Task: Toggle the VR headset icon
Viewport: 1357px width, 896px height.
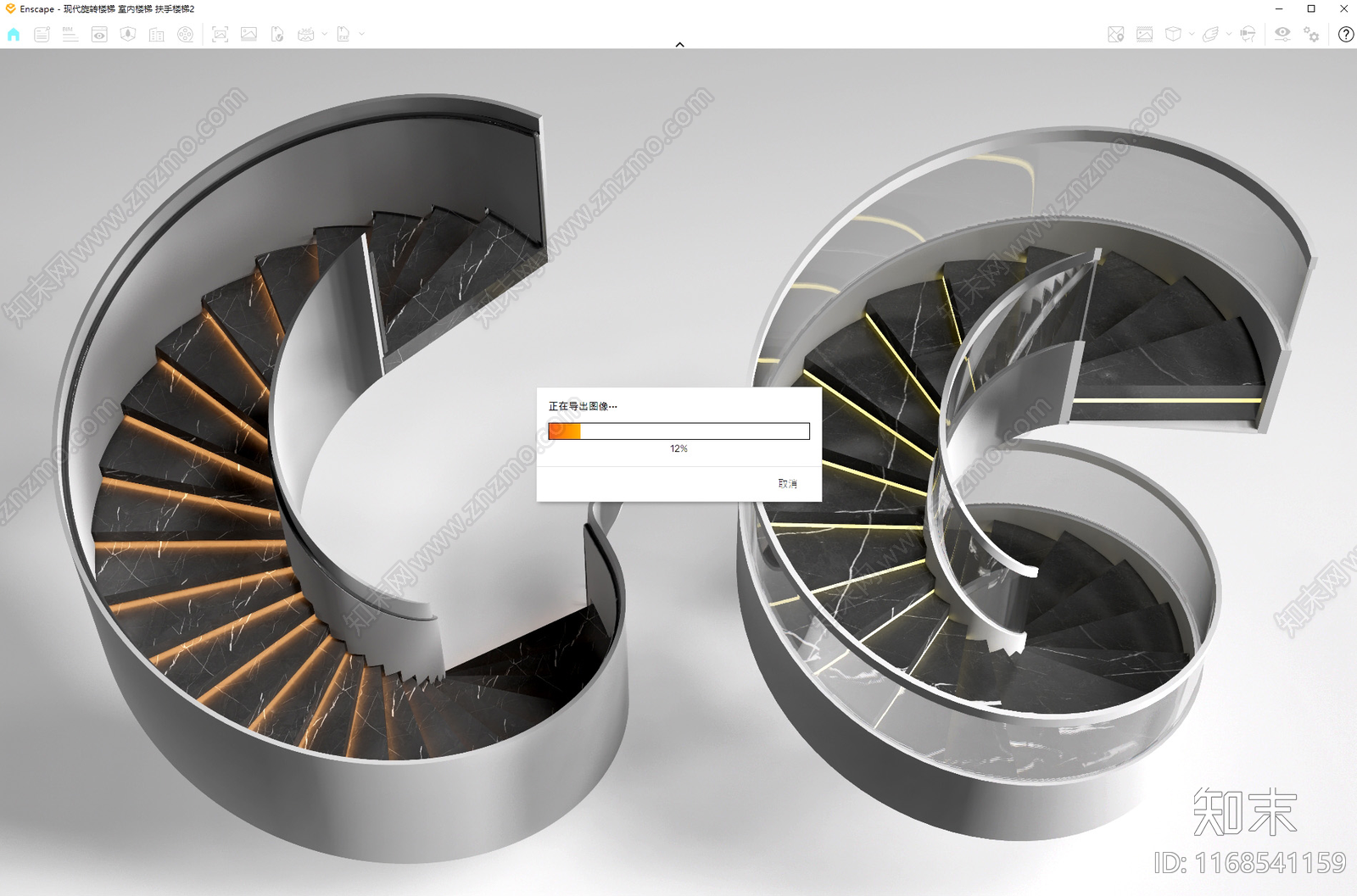Action: click(x=1248, y=35)
